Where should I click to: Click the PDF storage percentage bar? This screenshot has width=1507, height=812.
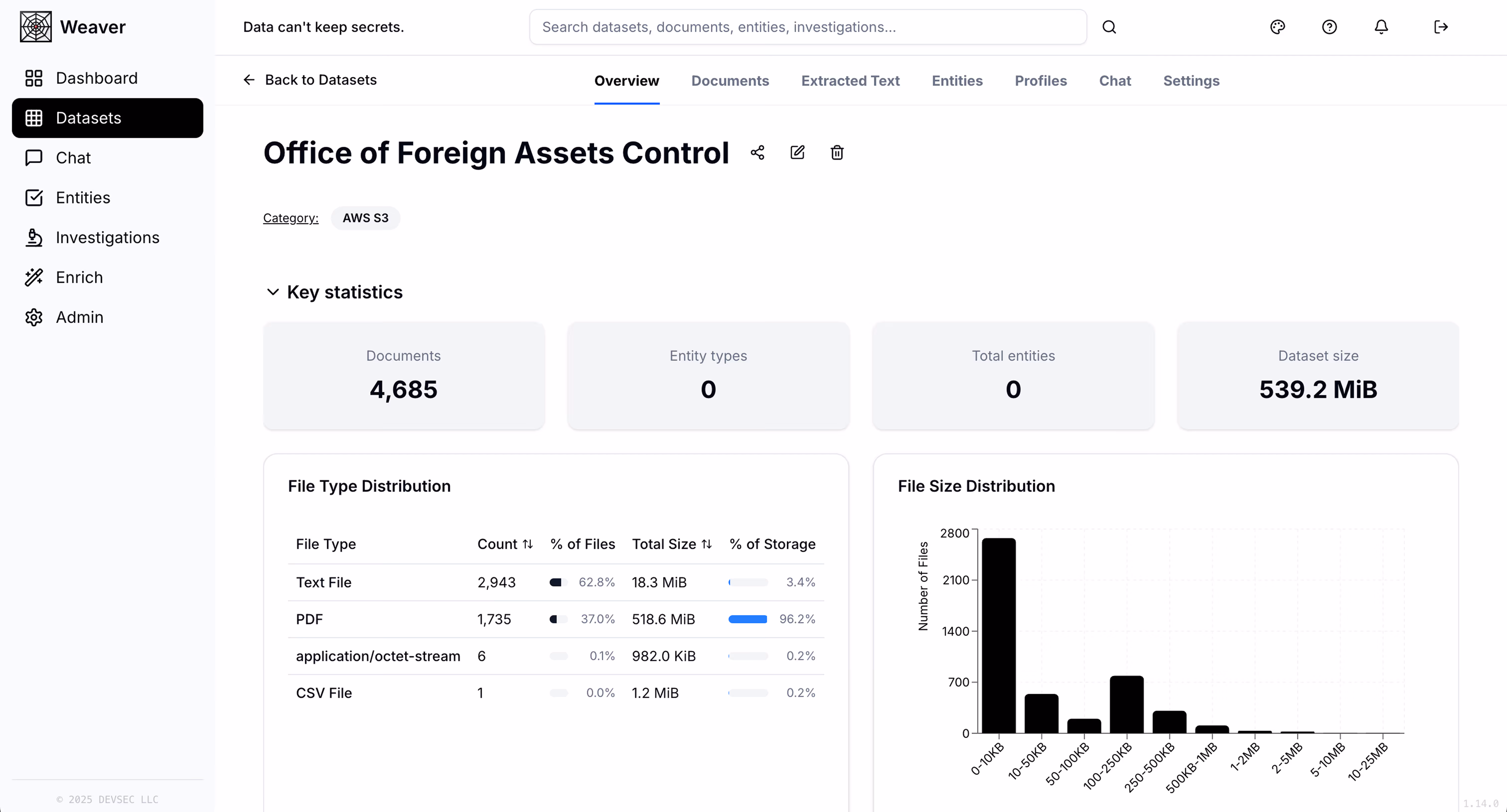click(748, 619)
